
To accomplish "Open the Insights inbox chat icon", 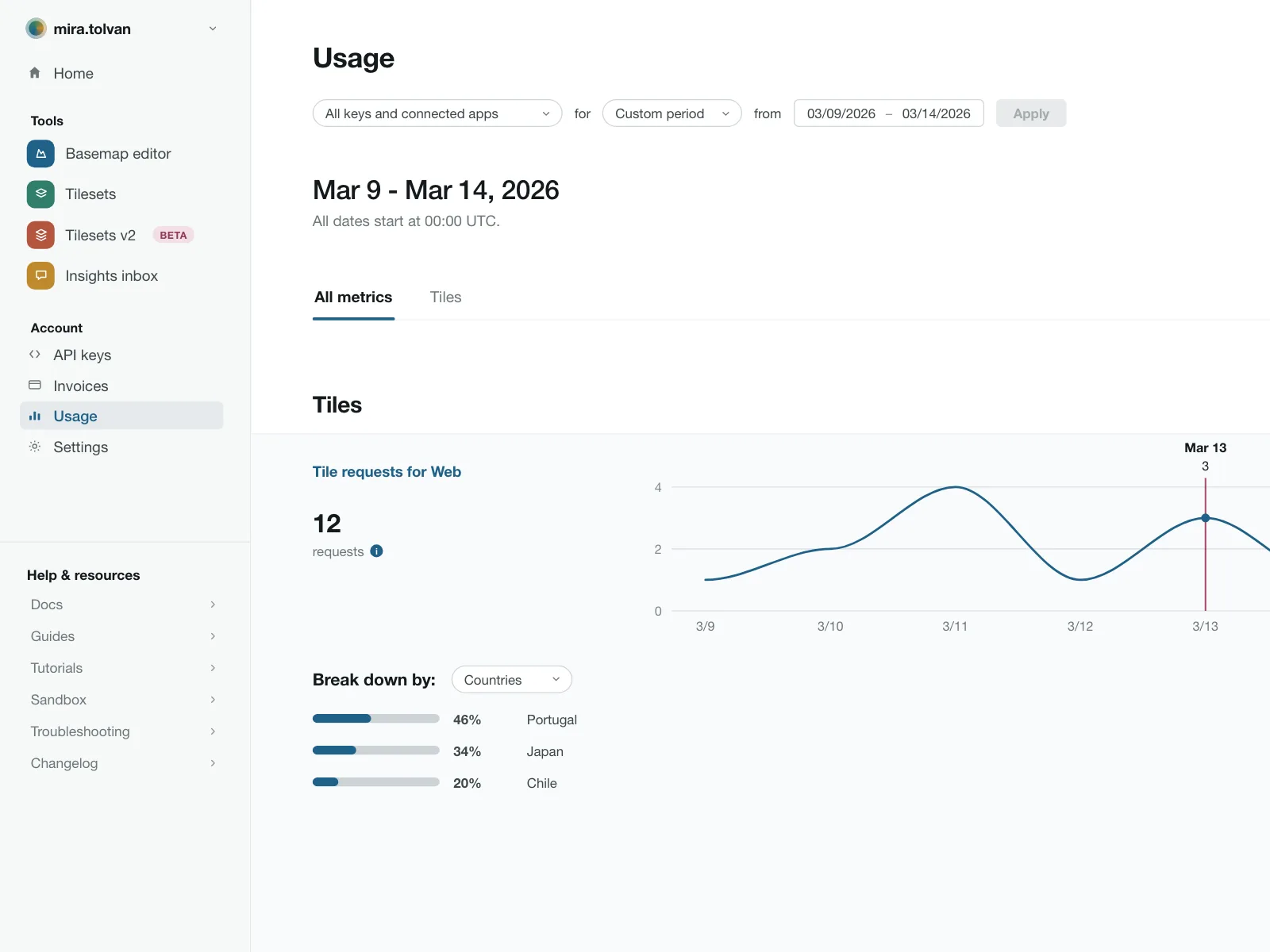I will coord(40,276).
